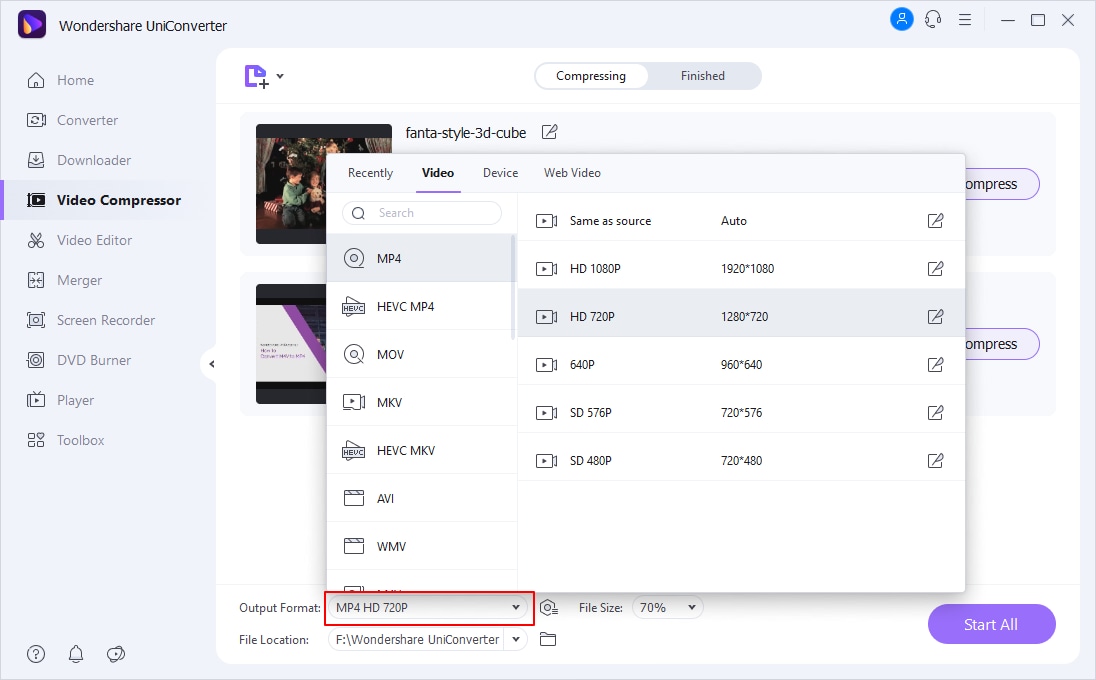Edit the SD 480P preset settings
This screenshot has height=680, width=1096.
pyautogui.click(x=935, y=461)
